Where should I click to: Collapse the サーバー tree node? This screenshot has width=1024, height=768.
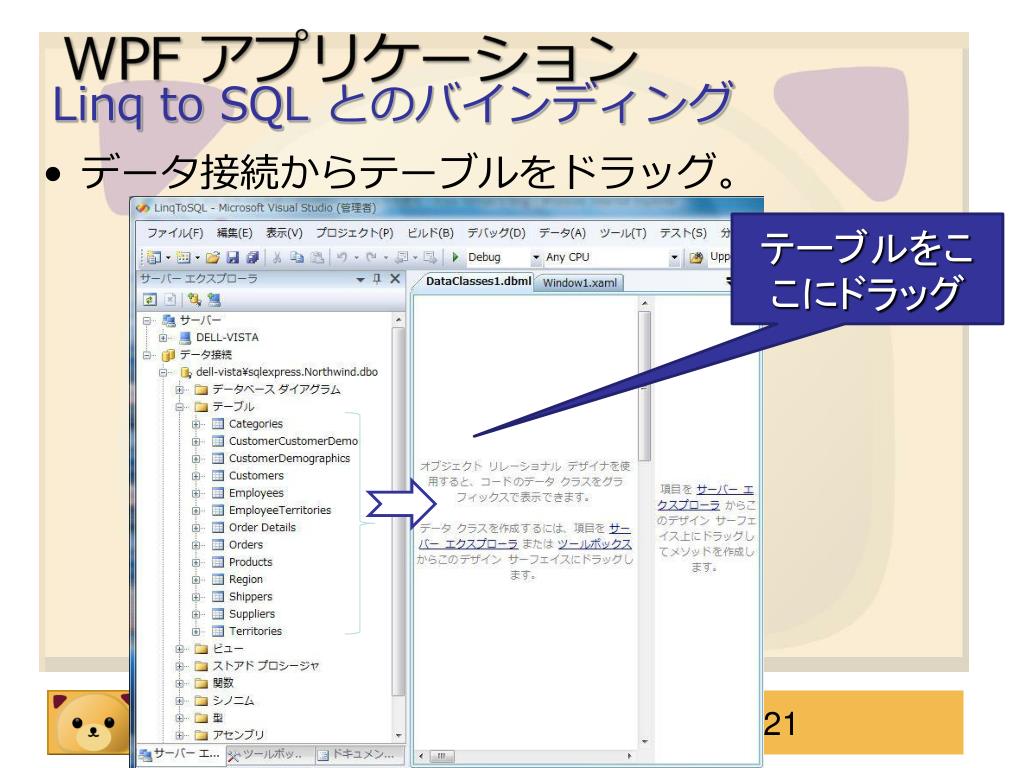pyautogui.click(x=148, y=321)
